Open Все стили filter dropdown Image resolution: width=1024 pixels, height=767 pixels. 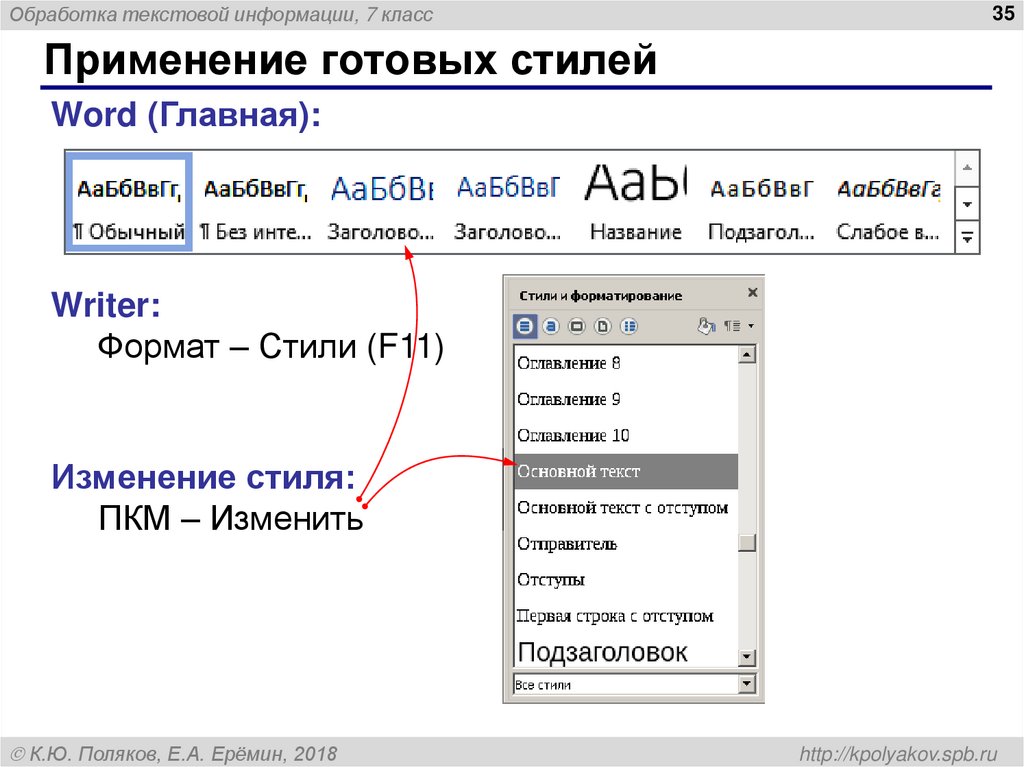746,684
